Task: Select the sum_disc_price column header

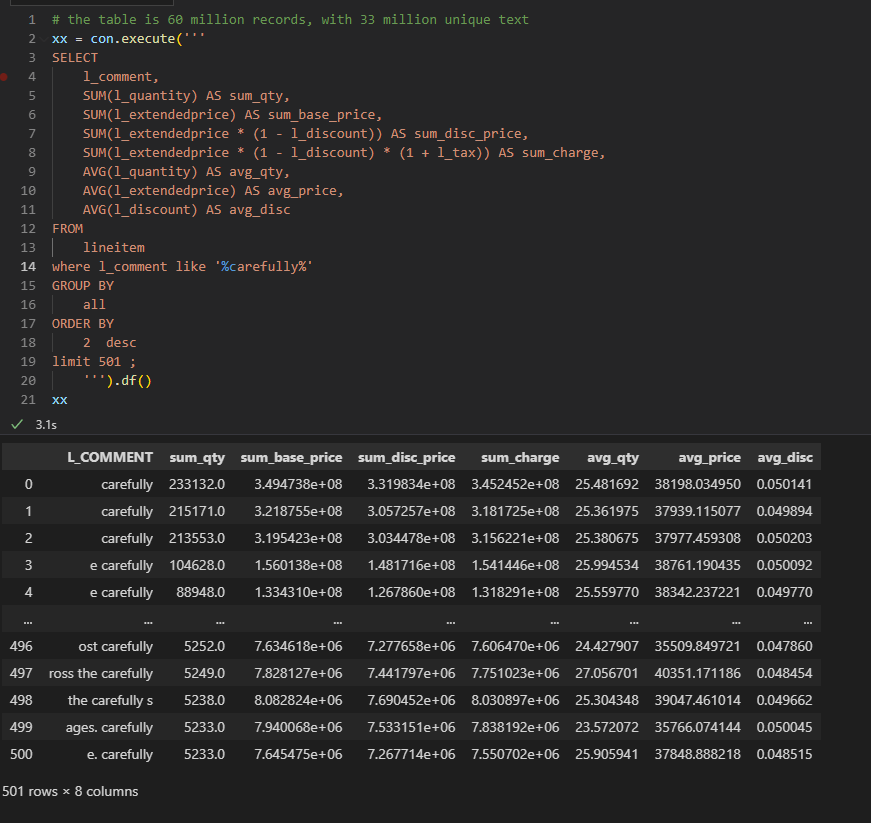Action: pos(406,457)
